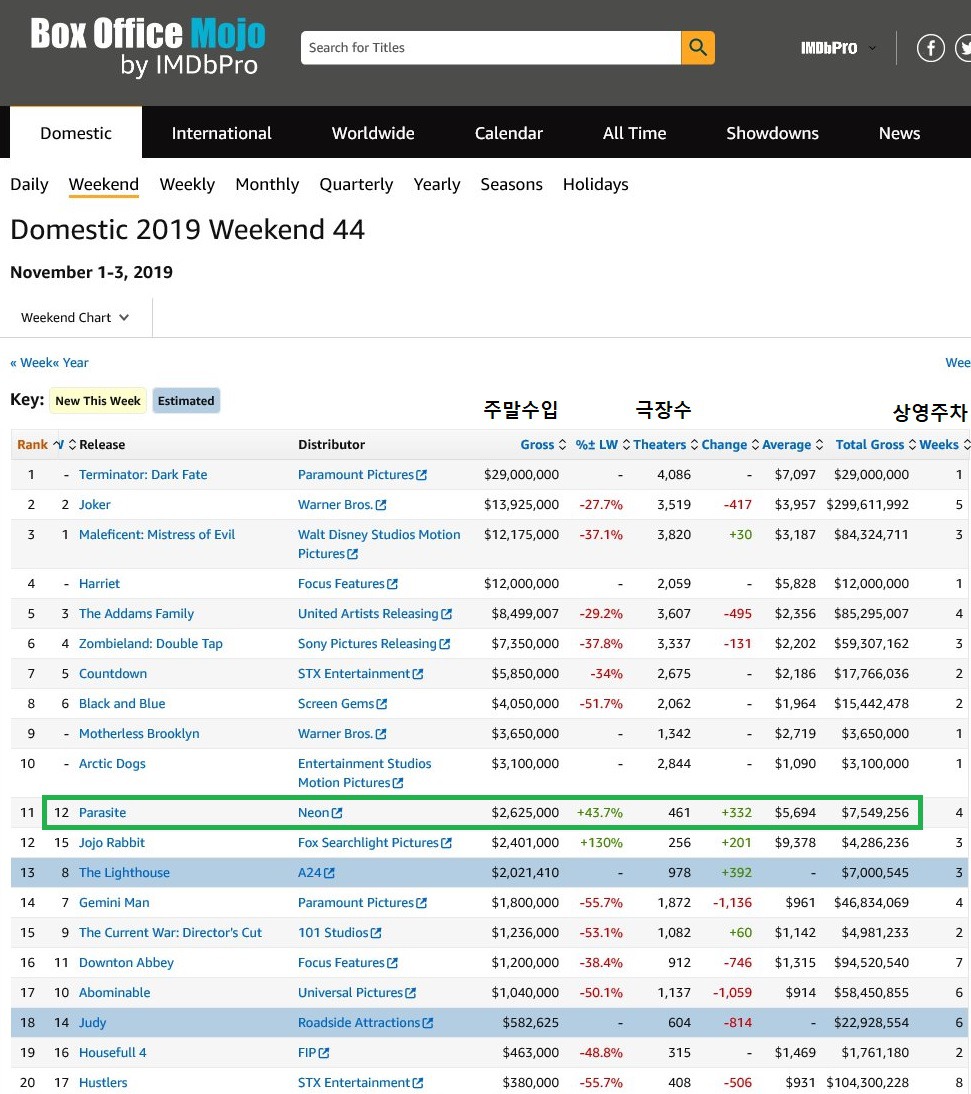Image resolution: width=971 pixels, height=1094 pixels.
Task: Open Terminator: Dark Fate release page
Action: coord(143,475)
